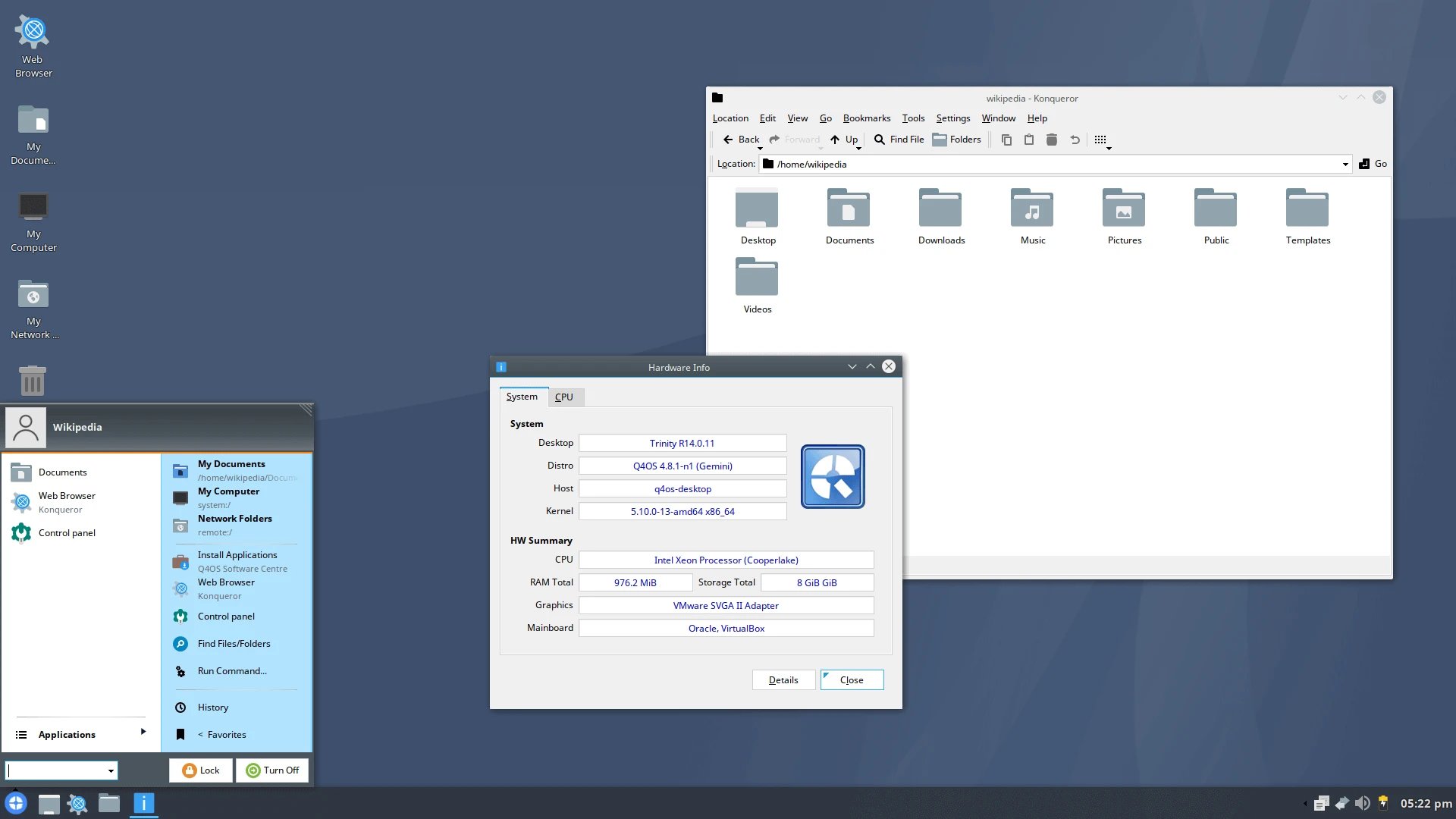Image resolution: width=1456 pixels, height=819 pixels.
Task: Click the copy location icon in Konqueror toolbar
Action: click(x=1006, y=139)
